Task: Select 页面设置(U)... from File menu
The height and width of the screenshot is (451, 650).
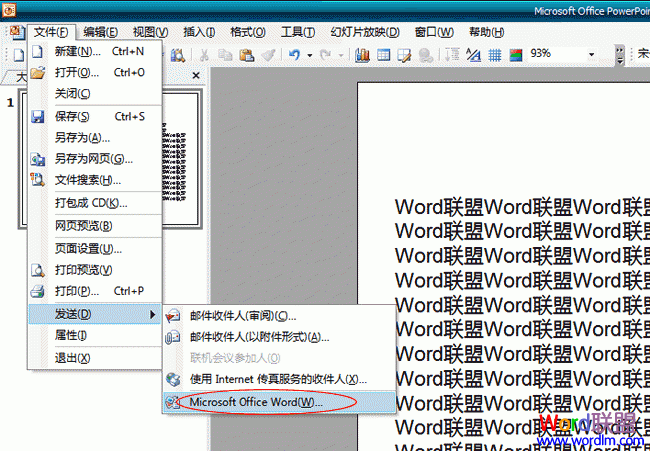Action: pos(88,248)
